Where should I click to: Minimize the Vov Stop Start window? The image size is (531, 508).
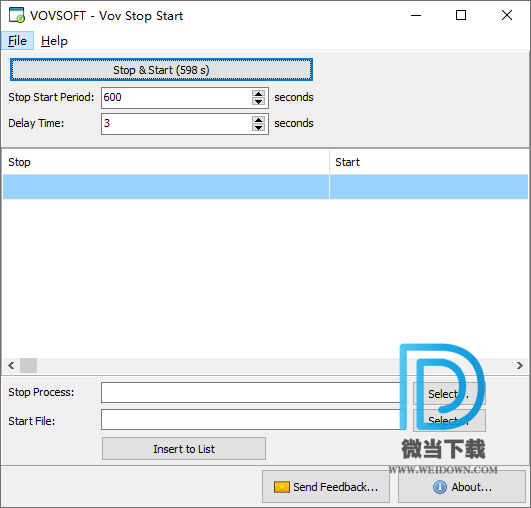(416, 15)
